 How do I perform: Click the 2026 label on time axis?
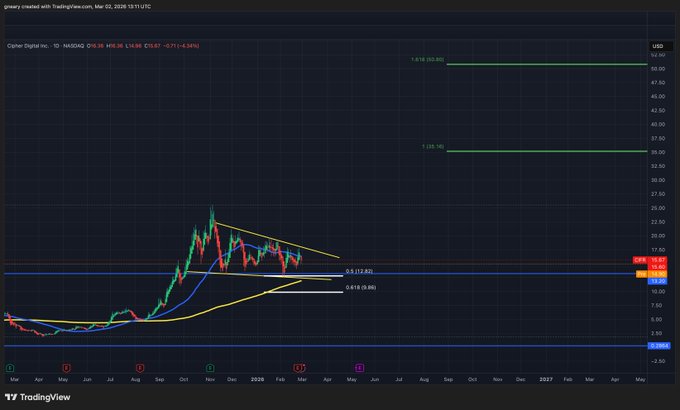257,379
